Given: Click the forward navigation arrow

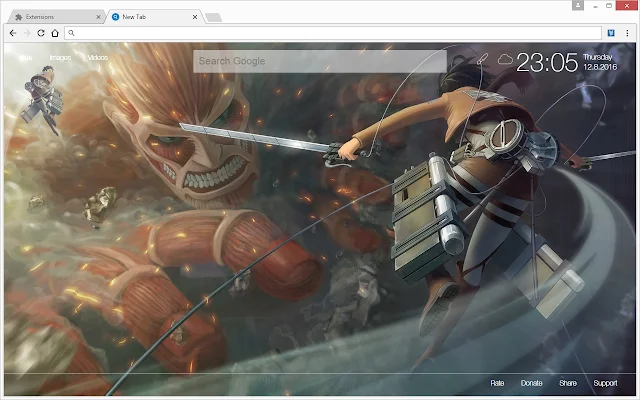Looking at the screenshot, I should point(27,33).
